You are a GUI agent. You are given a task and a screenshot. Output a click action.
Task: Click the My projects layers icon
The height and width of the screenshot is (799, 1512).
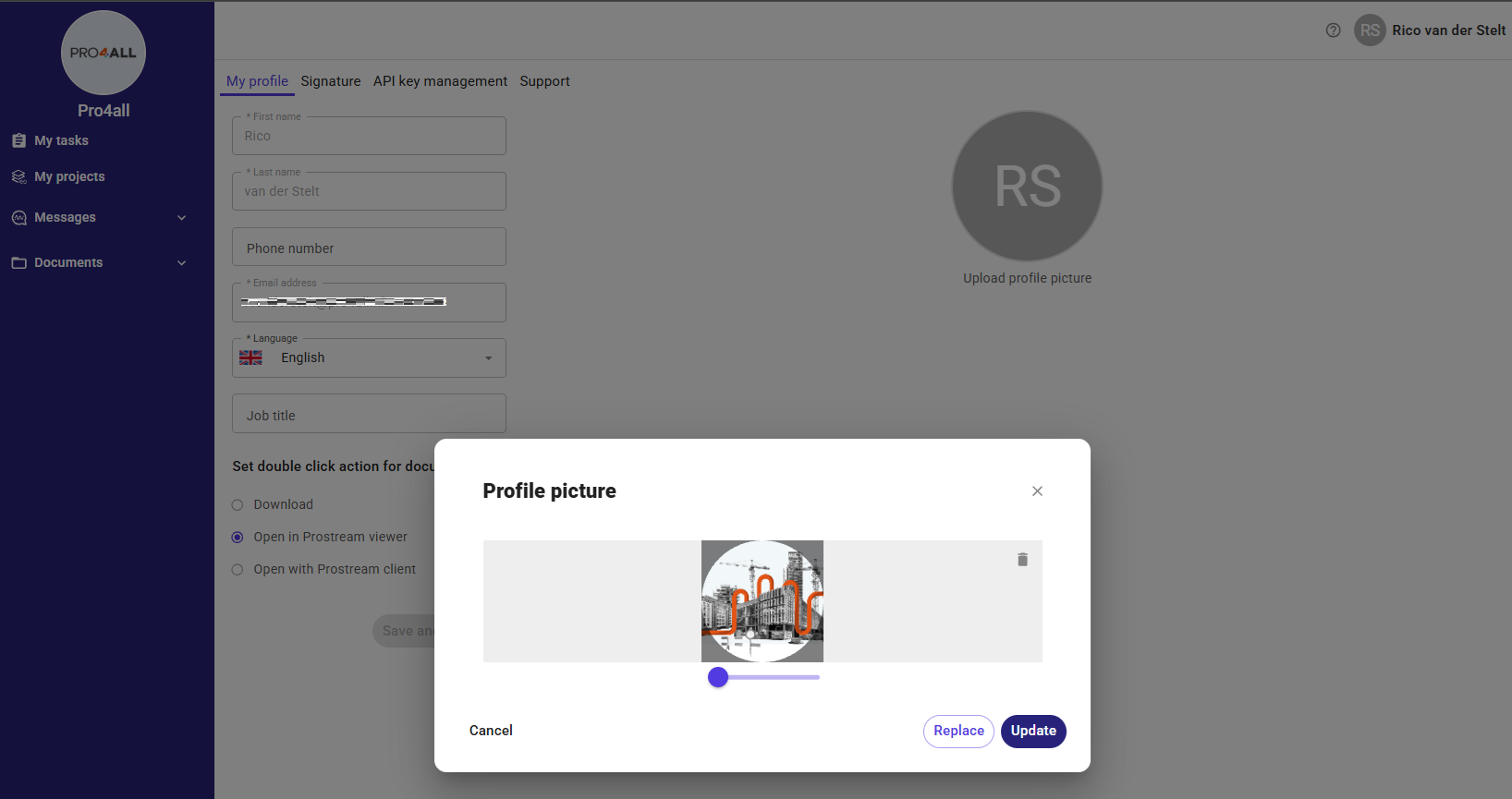pos(18,176)
